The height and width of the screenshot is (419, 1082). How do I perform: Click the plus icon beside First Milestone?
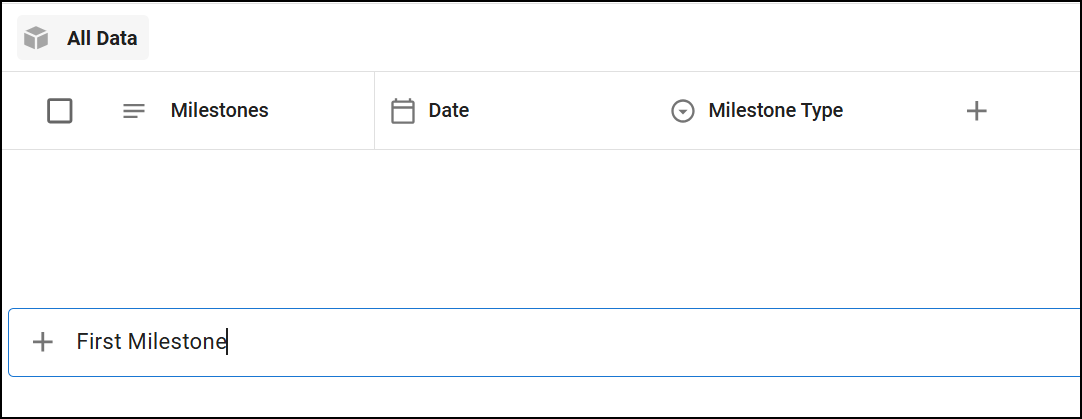42,342
